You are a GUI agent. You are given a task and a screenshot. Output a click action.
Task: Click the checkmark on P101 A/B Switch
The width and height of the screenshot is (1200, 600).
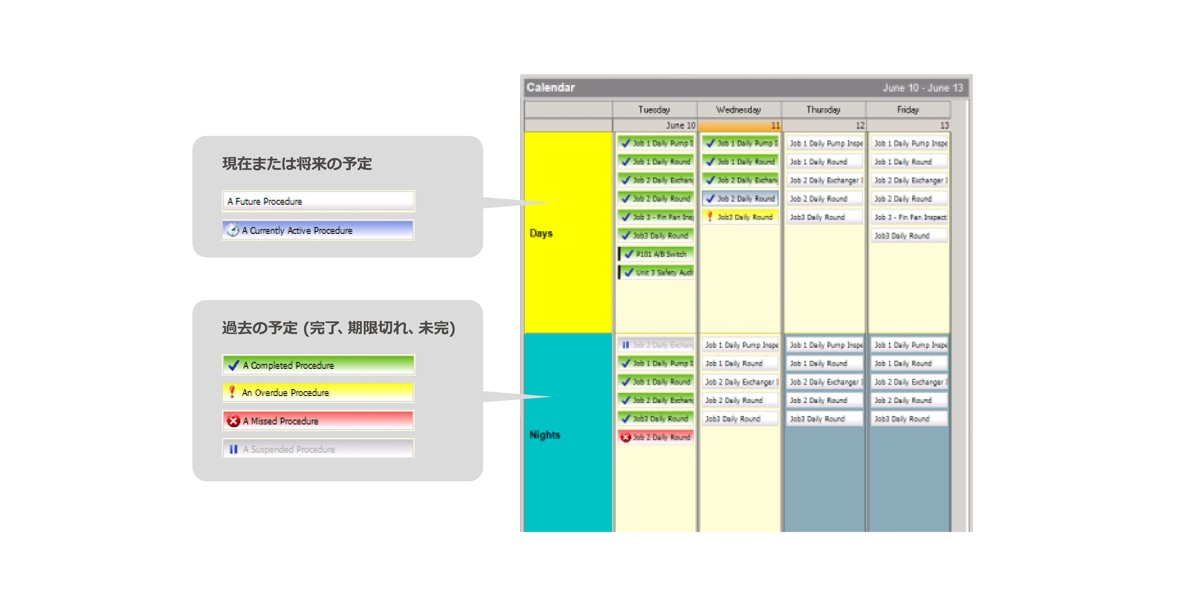coord(629,254)
